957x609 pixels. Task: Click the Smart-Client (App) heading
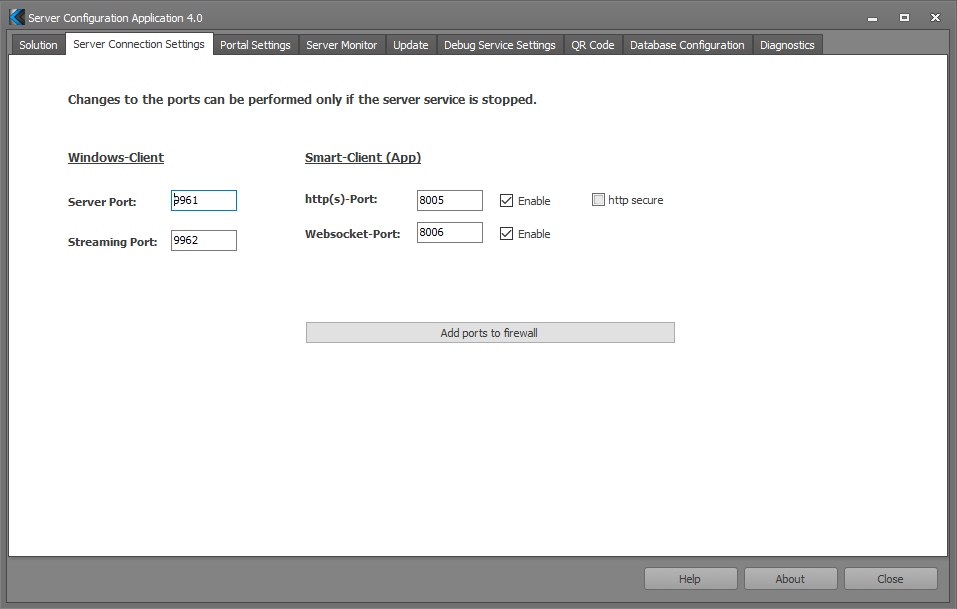pos(363,157)
